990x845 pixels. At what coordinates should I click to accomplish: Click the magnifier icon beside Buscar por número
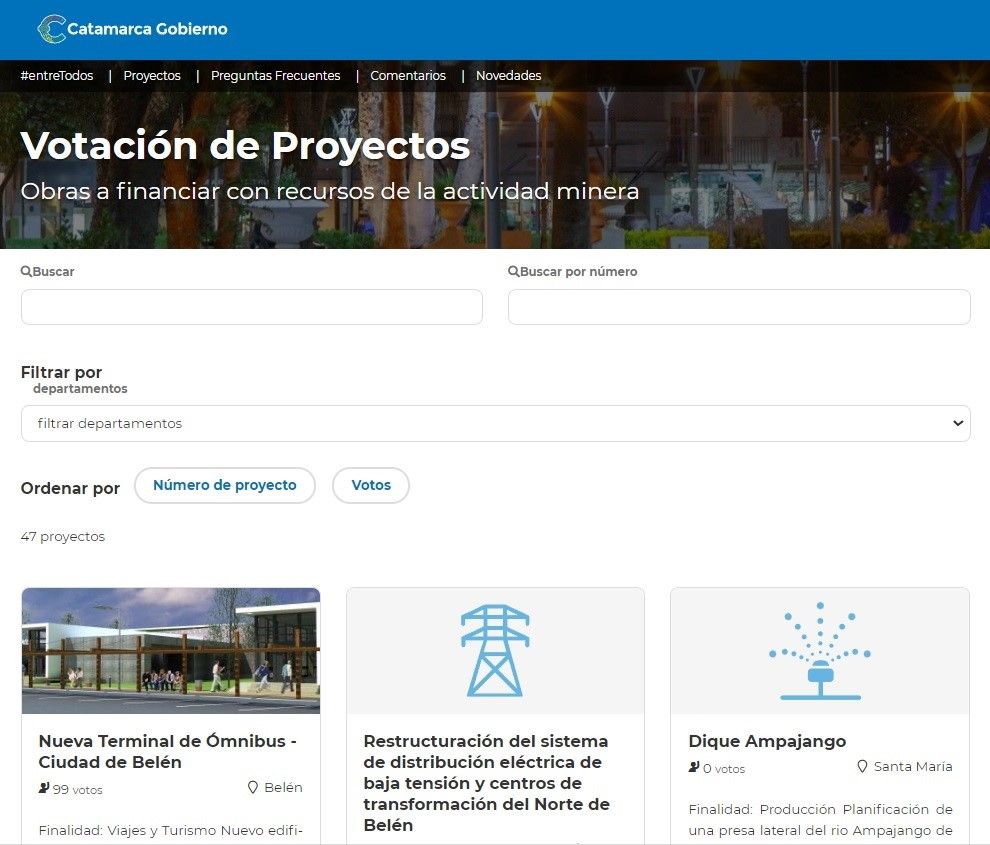pyautogui.click(x=513, y=270)
